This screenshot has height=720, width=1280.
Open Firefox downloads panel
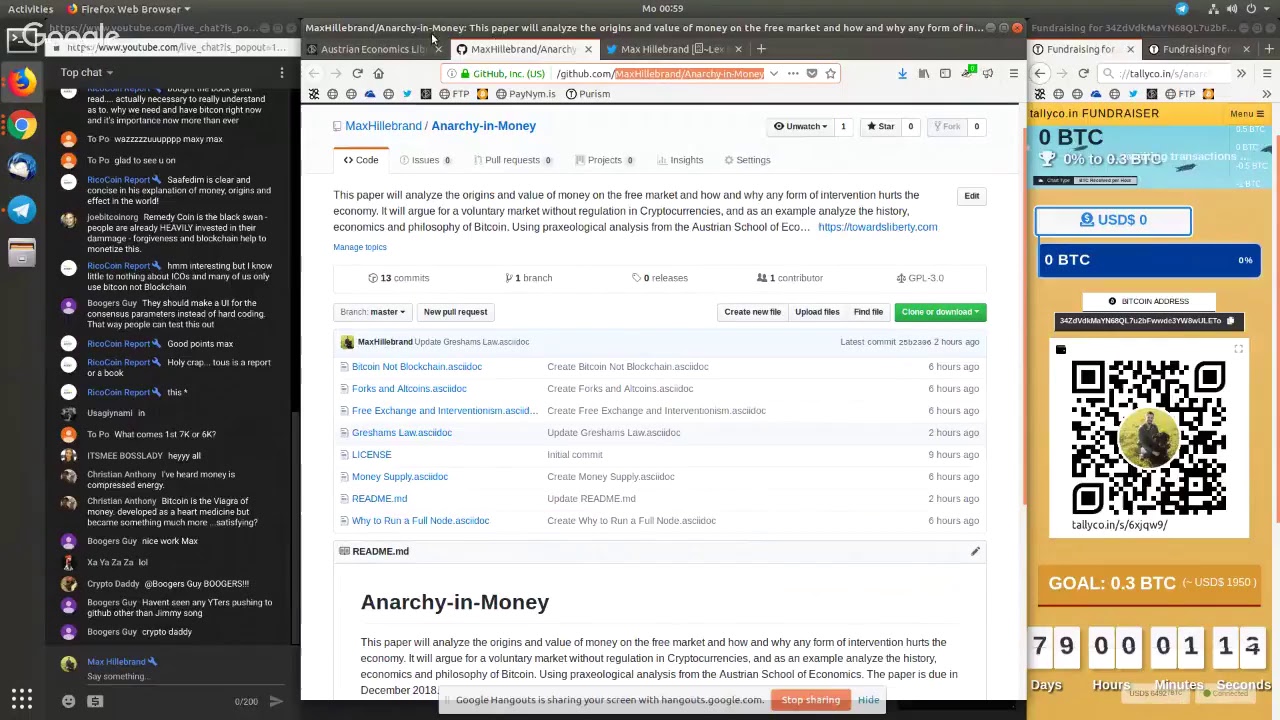[902, 73]
